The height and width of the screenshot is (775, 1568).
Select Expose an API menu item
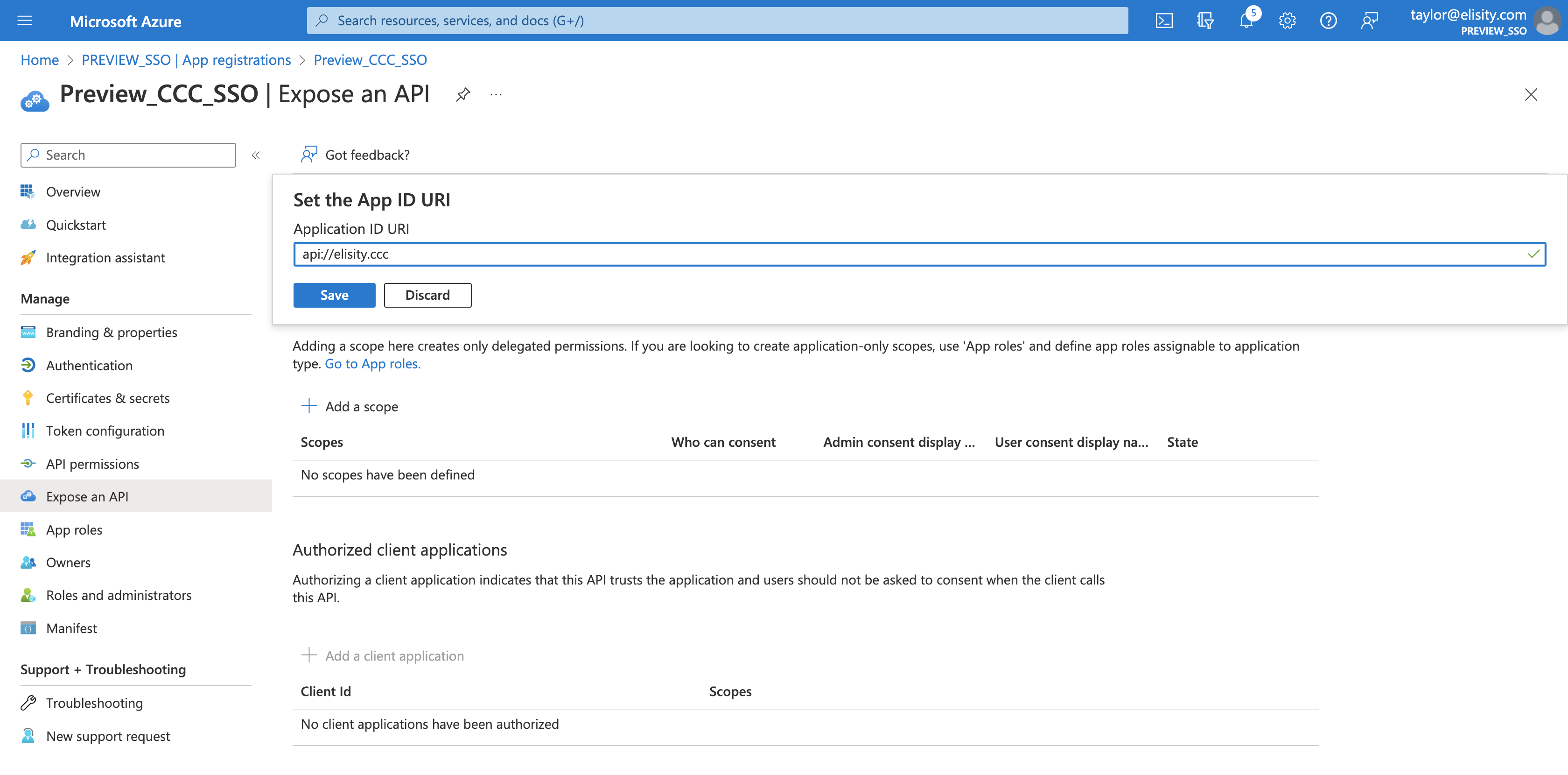click(x=136, y=497)
